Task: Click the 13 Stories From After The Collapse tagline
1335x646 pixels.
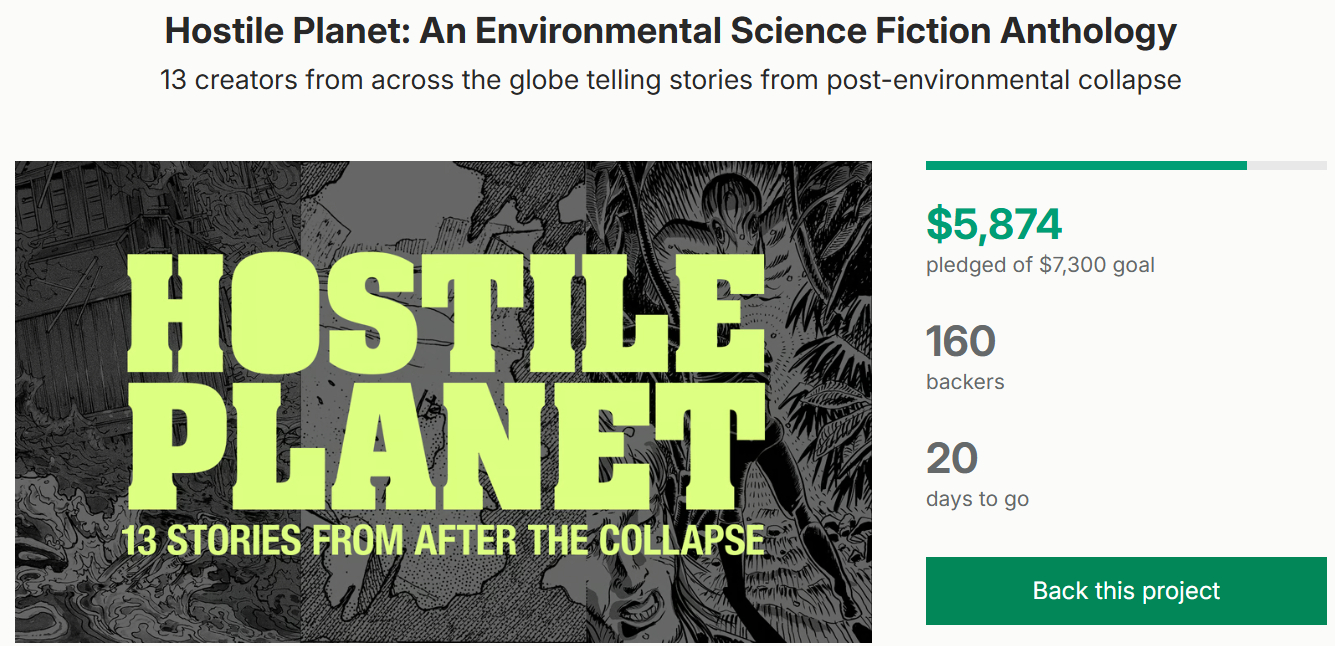Action: click(442, 540)
